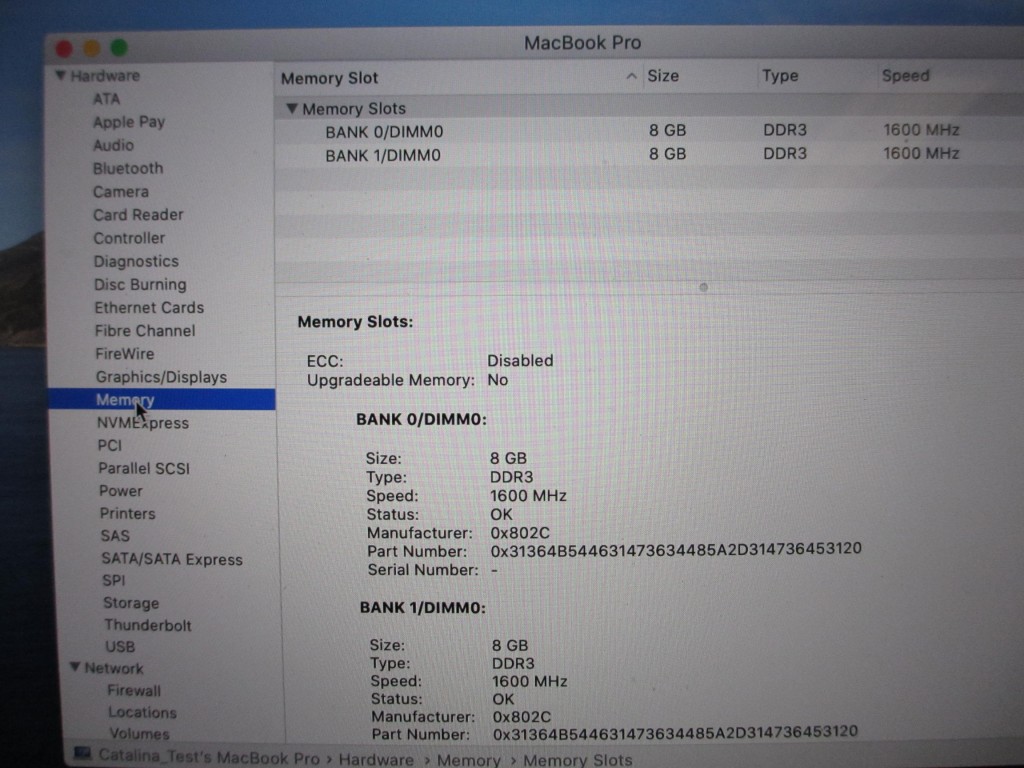Click the BANK 0/DIMM0 part number value
Image resolution: width=1024 pixels, height=768 pixels.
676,550
